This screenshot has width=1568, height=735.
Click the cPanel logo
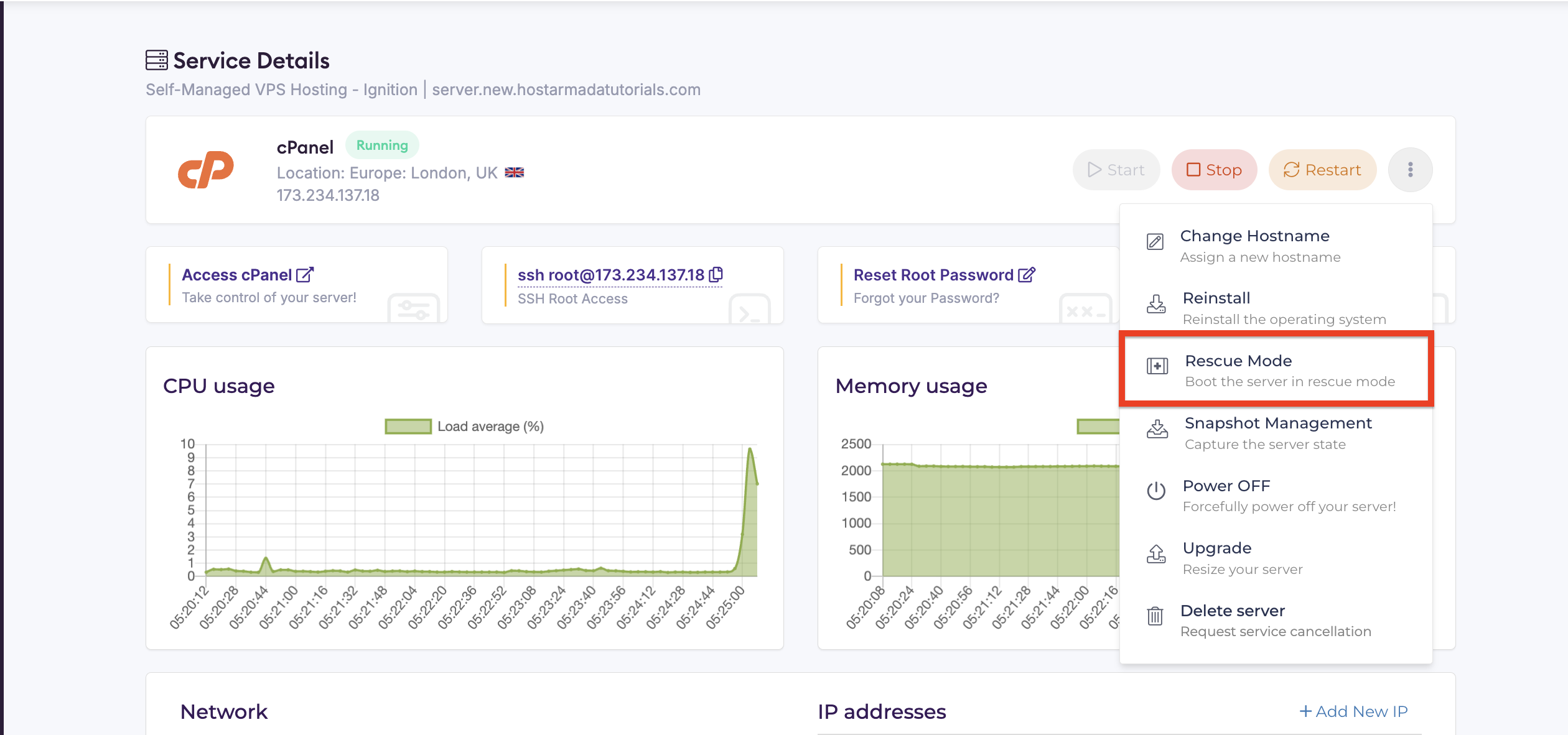206,170
